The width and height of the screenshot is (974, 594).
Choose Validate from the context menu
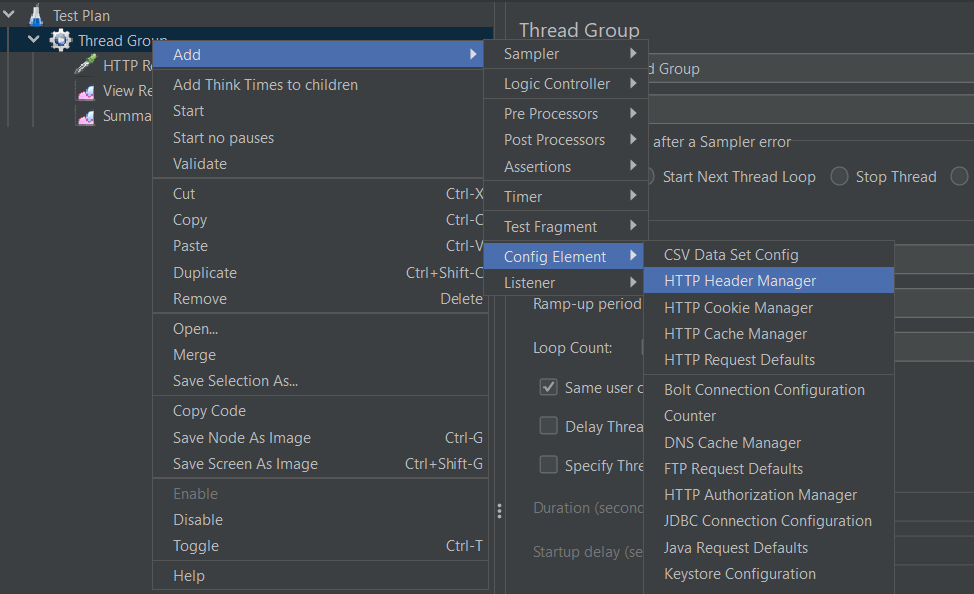318,163
